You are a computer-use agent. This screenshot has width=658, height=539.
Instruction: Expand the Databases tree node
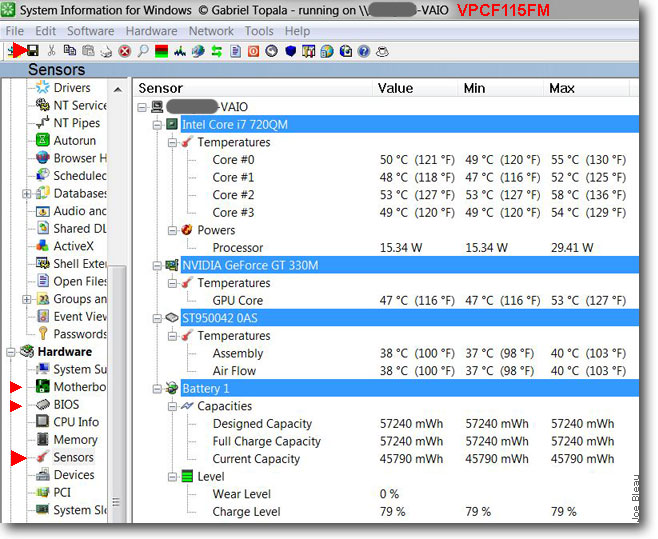(26, 194)
